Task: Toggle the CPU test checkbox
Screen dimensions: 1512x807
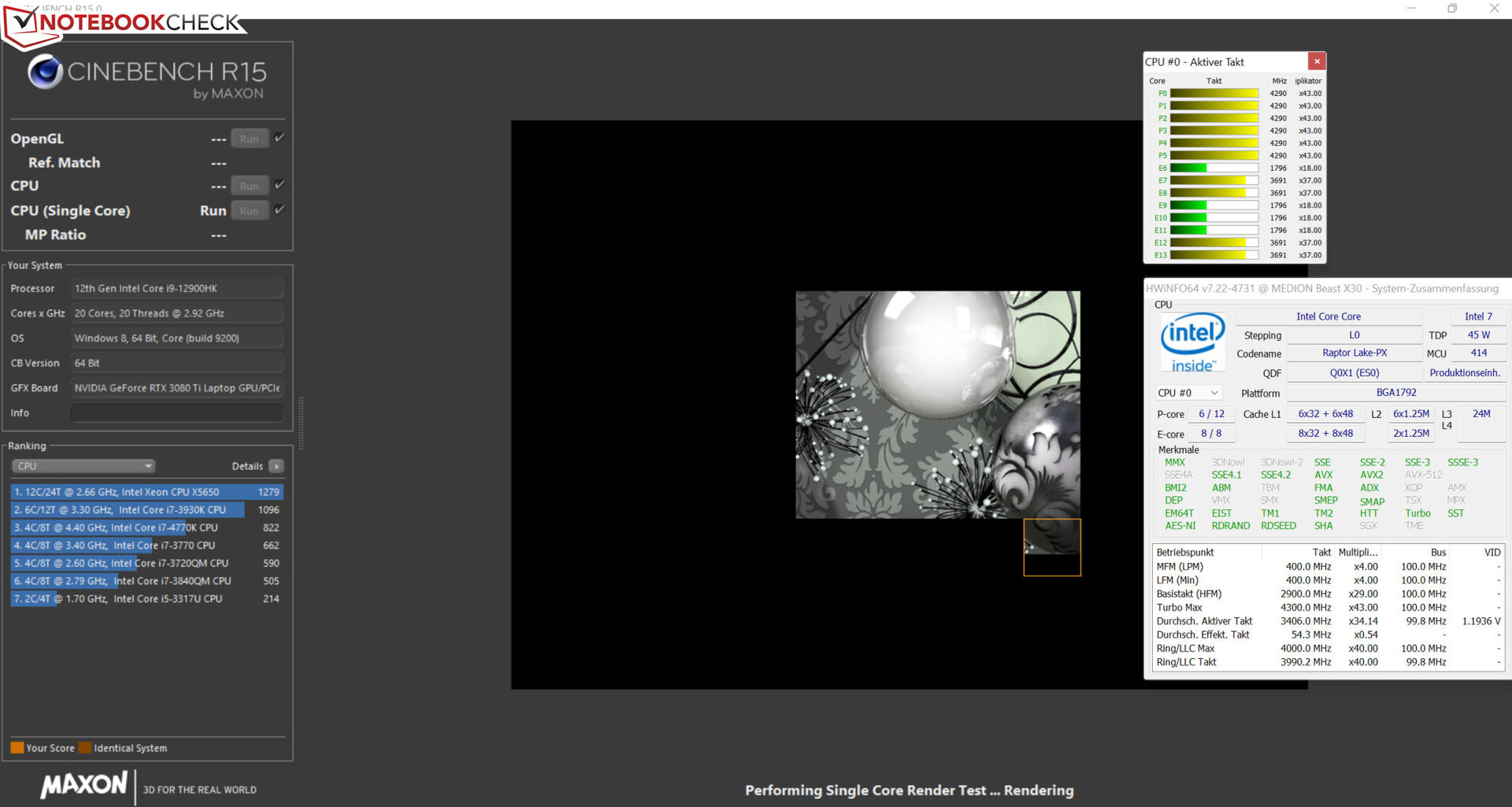Action: click(280, 185)
